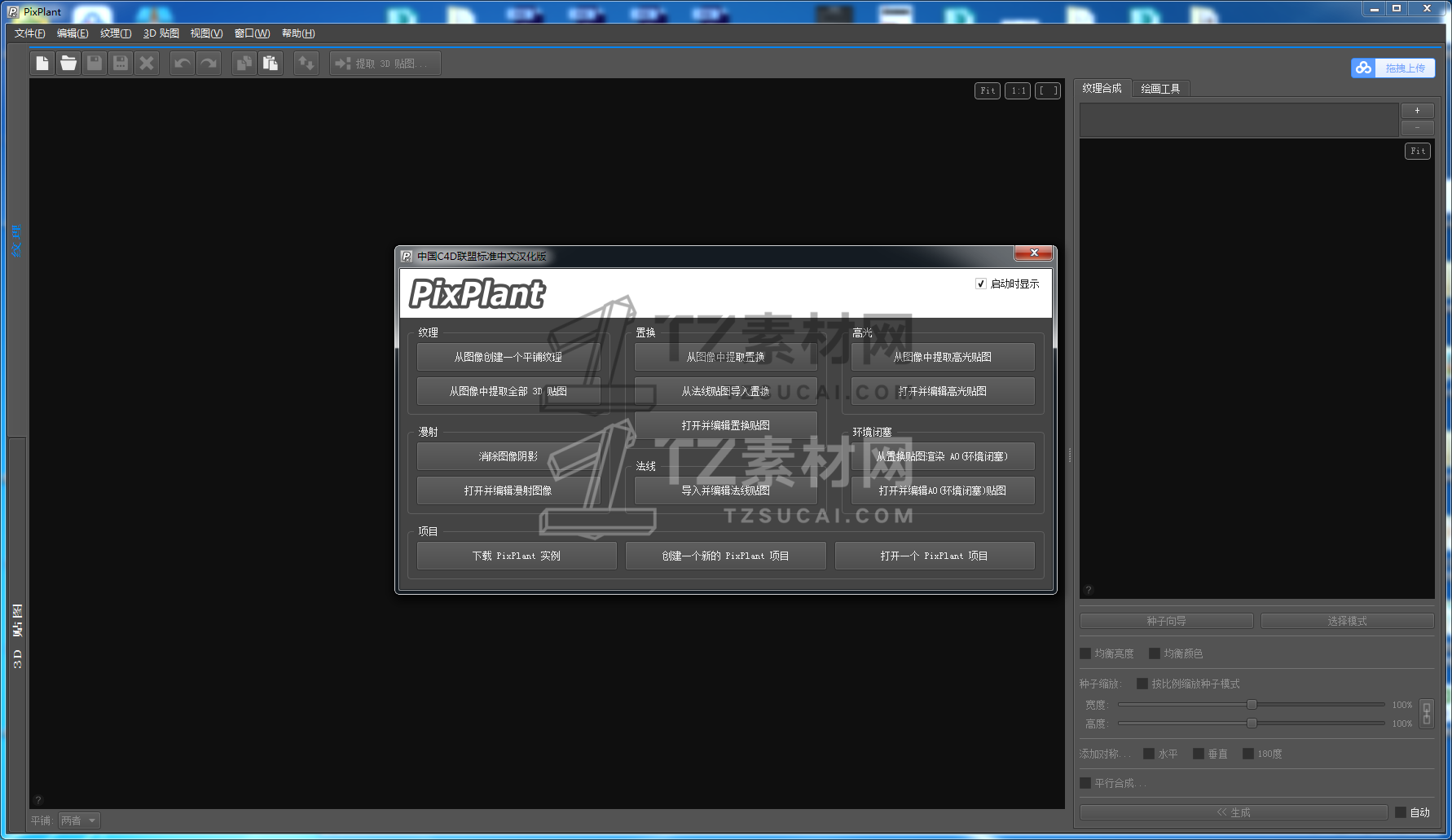Click the Undo toolbar icon
Image resolution: width=1452 pixels, height=840 pixels.
coord(183,63)
